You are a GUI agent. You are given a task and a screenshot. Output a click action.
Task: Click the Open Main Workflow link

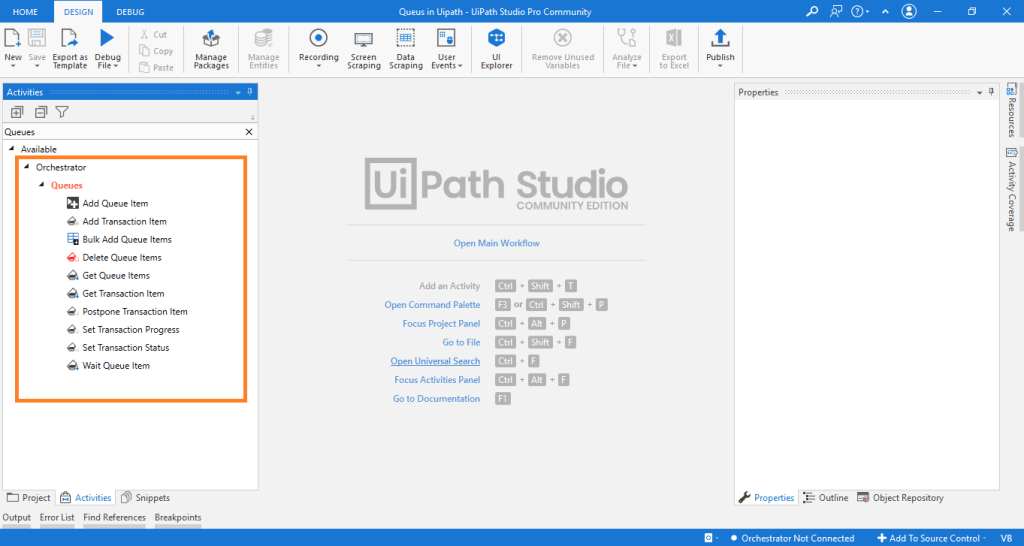496,243
